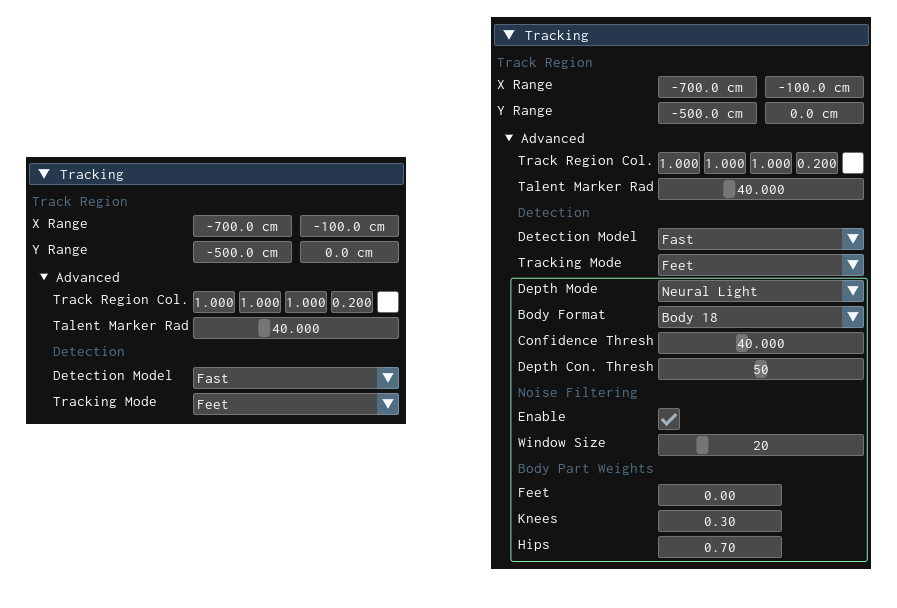Click X Range minimum field in the taller panel

(x=707, y=87)
